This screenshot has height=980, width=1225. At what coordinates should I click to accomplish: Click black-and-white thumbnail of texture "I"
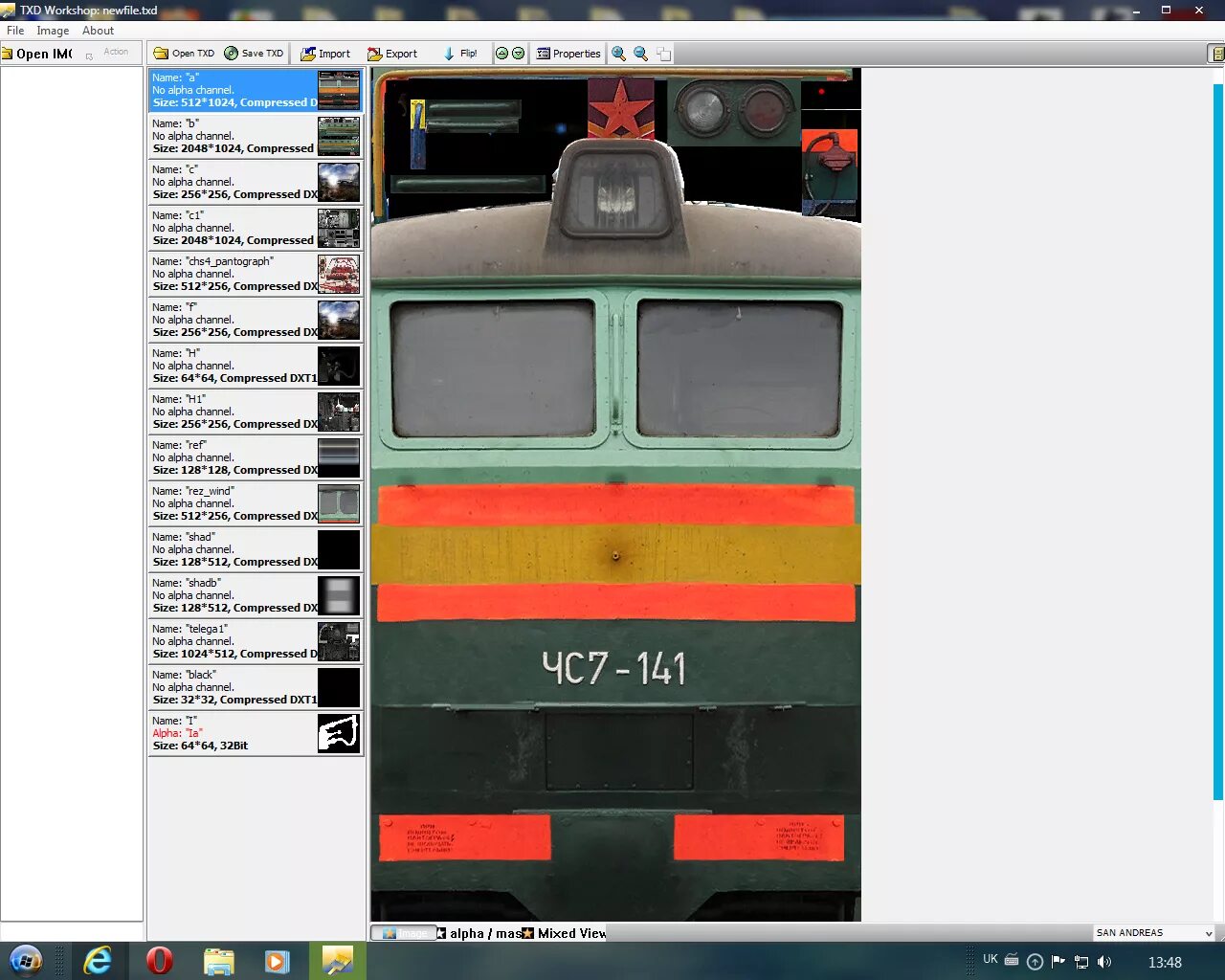coord(339,733)
